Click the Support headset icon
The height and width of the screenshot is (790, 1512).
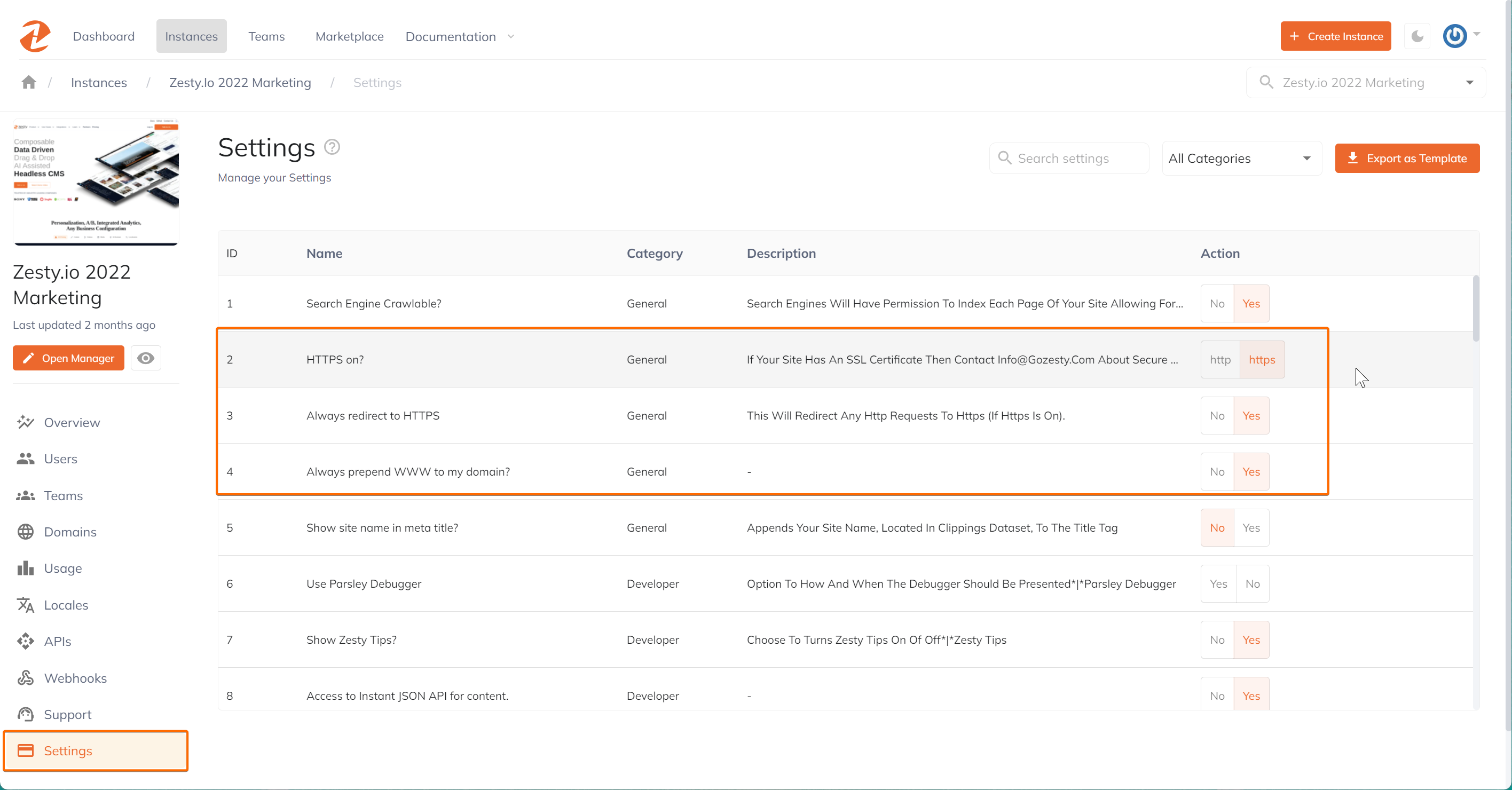click(x=25, y=714)
